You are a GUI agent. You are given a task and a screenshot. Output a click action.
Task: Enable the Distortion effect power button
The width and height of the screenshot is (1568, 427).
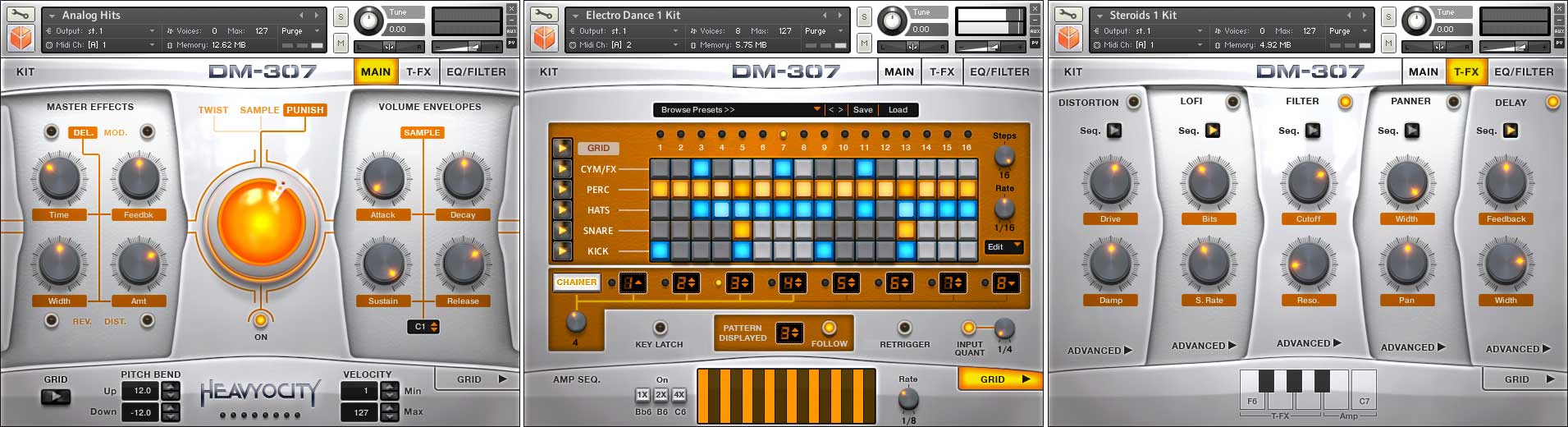tap(1134, 103)
